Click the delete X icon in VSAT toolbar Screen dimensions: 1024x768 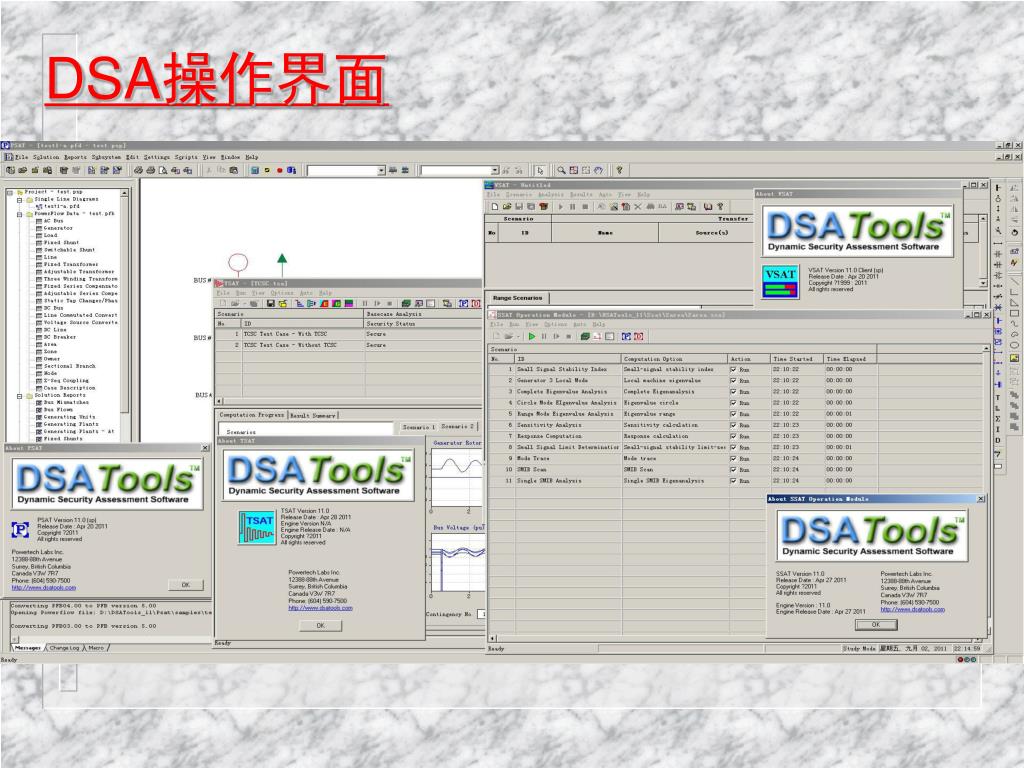pos(638,207)
